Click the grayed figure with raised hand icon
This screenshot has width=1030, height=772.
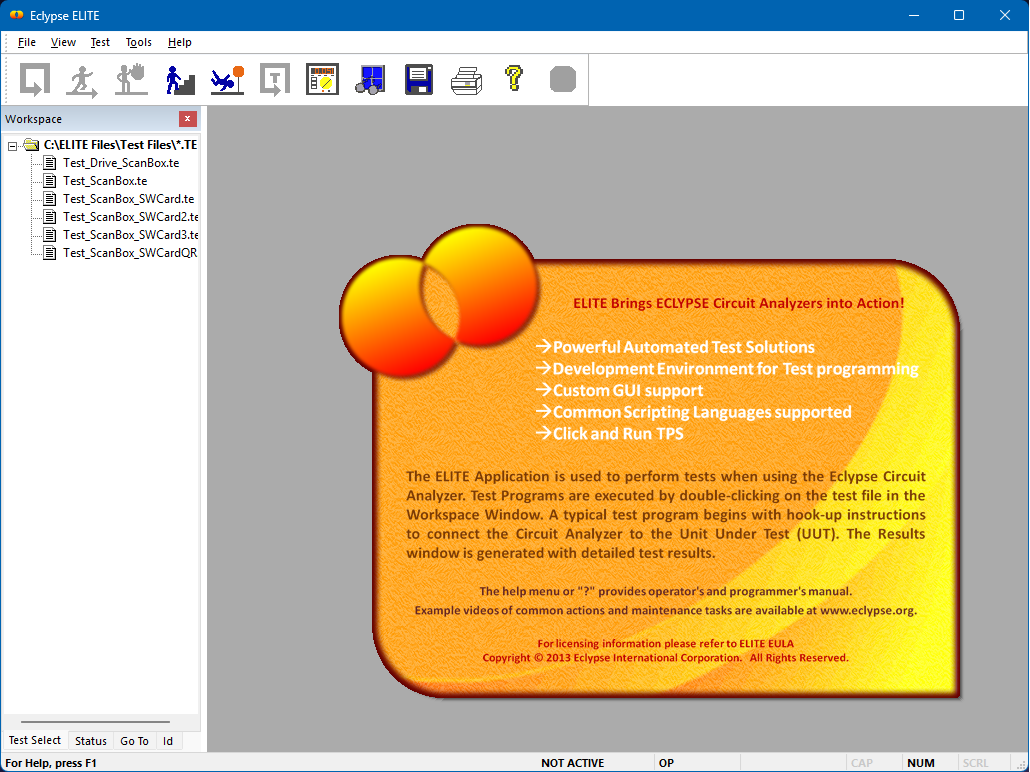click(x=131, y=80)
